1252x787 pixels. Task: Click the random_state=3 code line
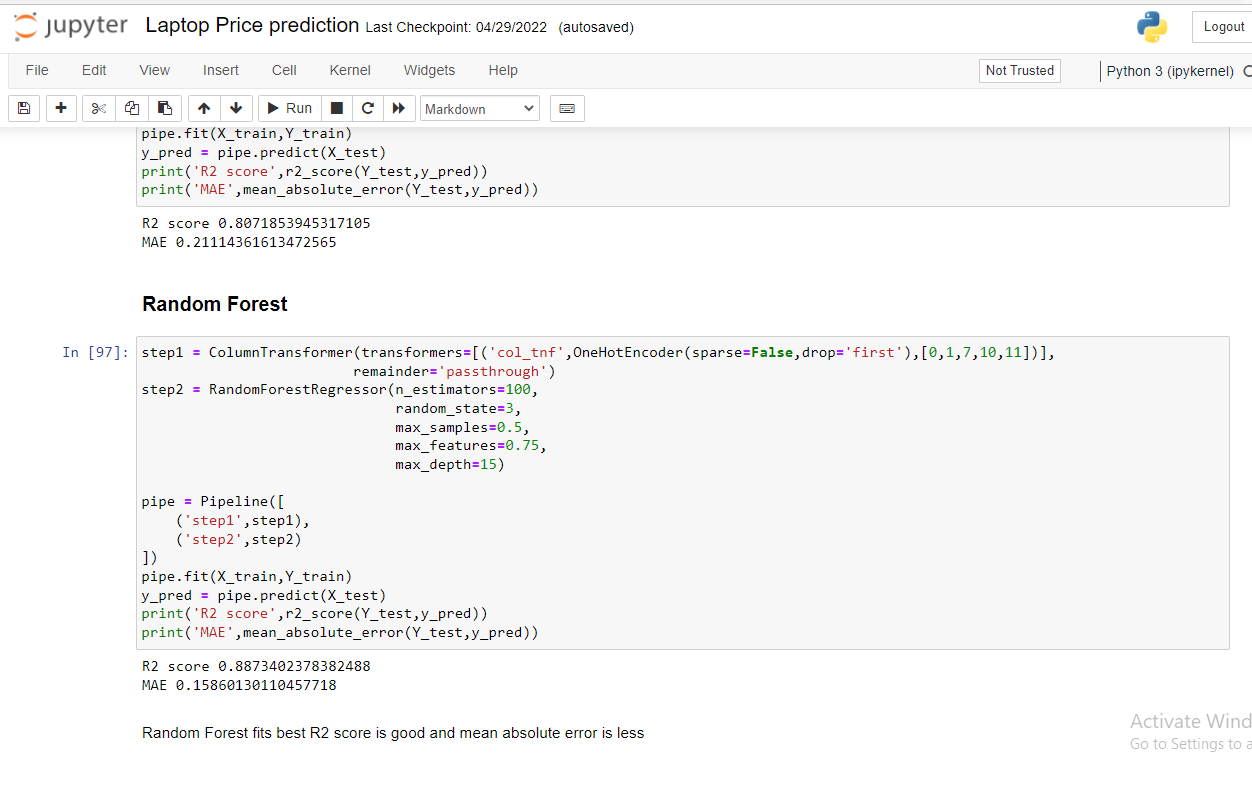click(x=458, y=408)
